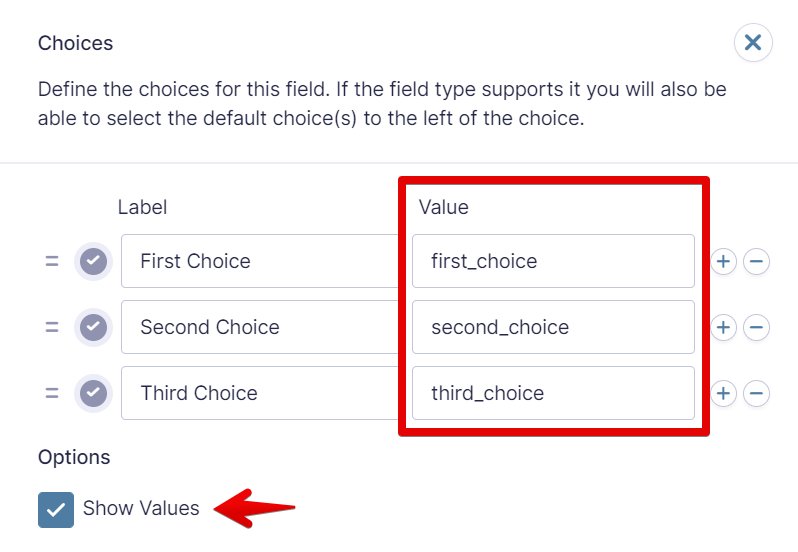798x552 pixels.
Task: Toggle Second Choice as default selection
Action: (x=93, y=327)
